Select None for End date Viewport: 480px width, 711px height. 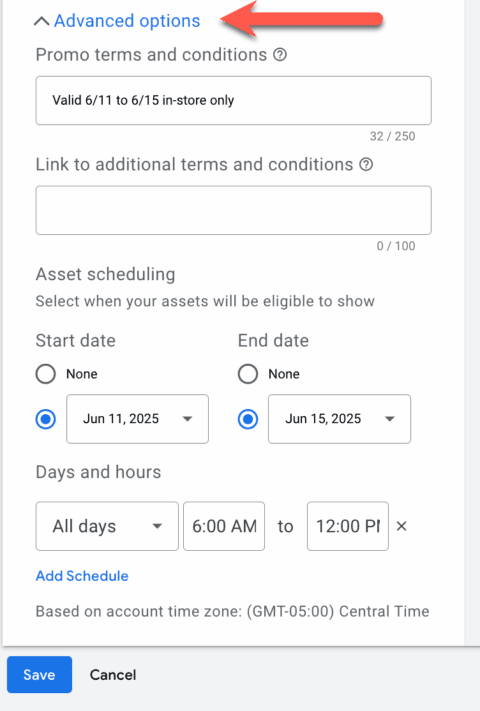(x=248, y=374)
